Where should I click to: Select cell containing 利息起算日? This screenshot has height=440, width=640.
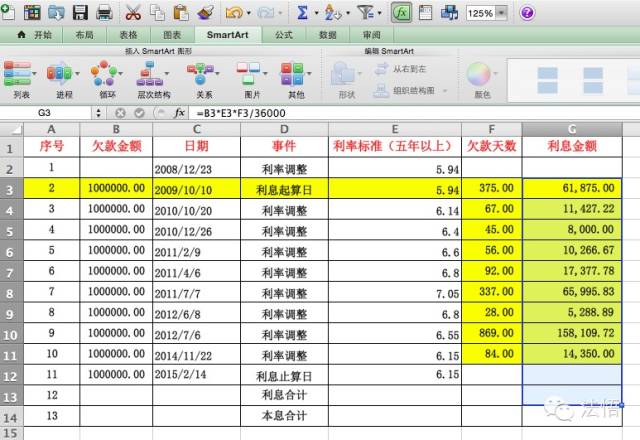tap(284, 189)
